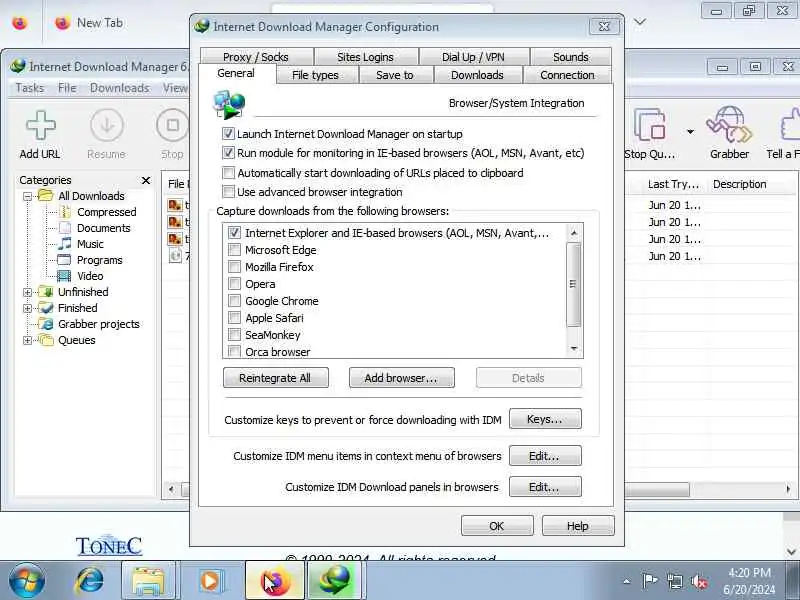
Task: Check Mozilla Firefox in browser list
Action: [x=234, y=267]
